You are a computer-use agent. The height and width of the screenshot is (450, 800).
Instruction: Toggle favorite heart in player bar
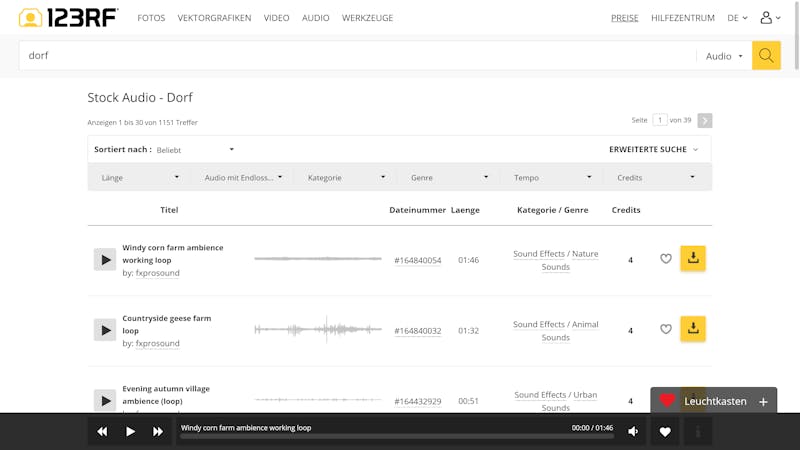coord(665,432)
